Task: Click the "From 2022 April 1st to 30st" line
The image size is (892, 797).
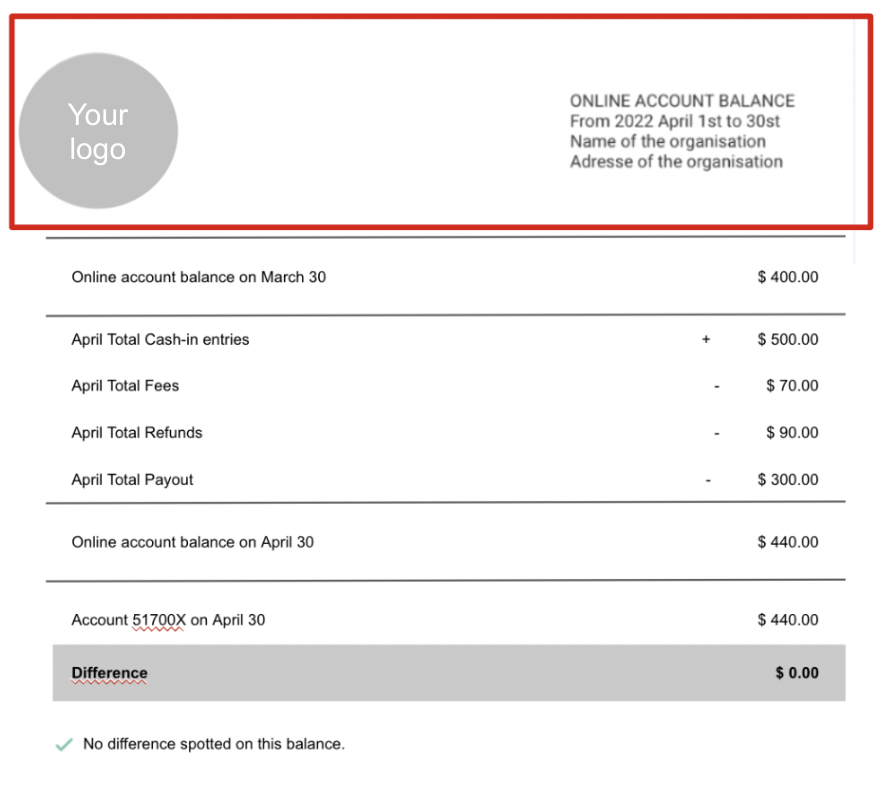Action: (675, 121)
